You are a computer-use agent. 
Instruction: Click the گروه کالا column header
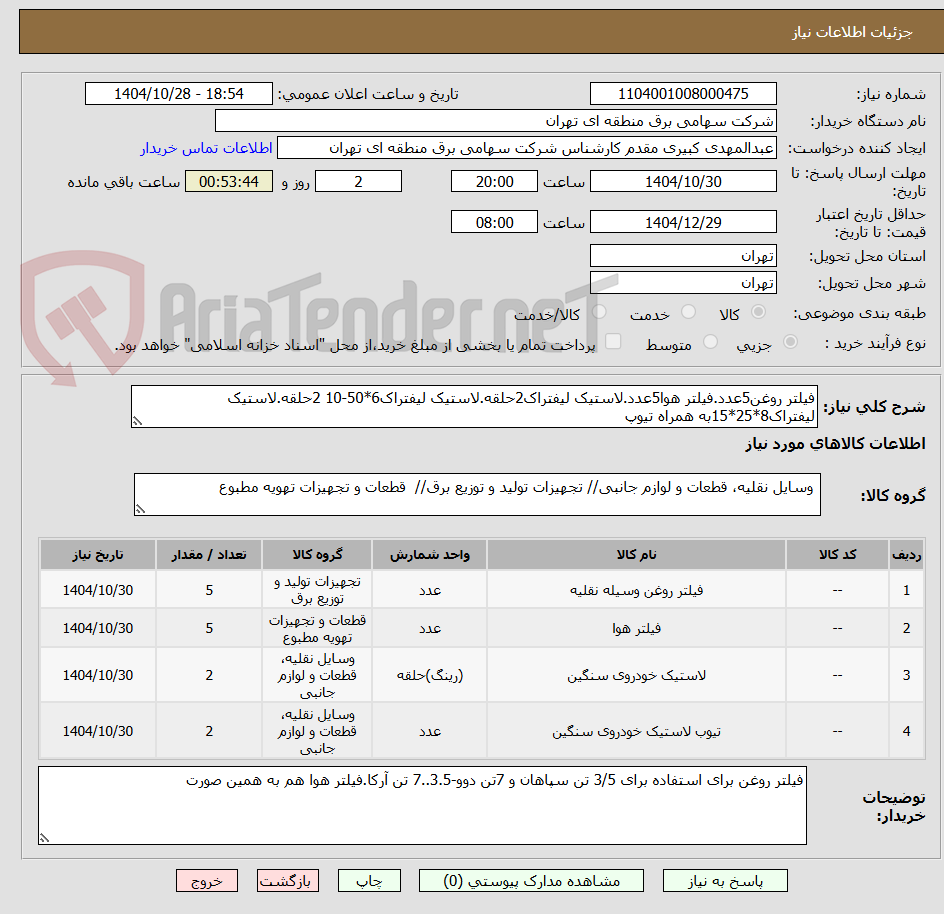(317, 555)
